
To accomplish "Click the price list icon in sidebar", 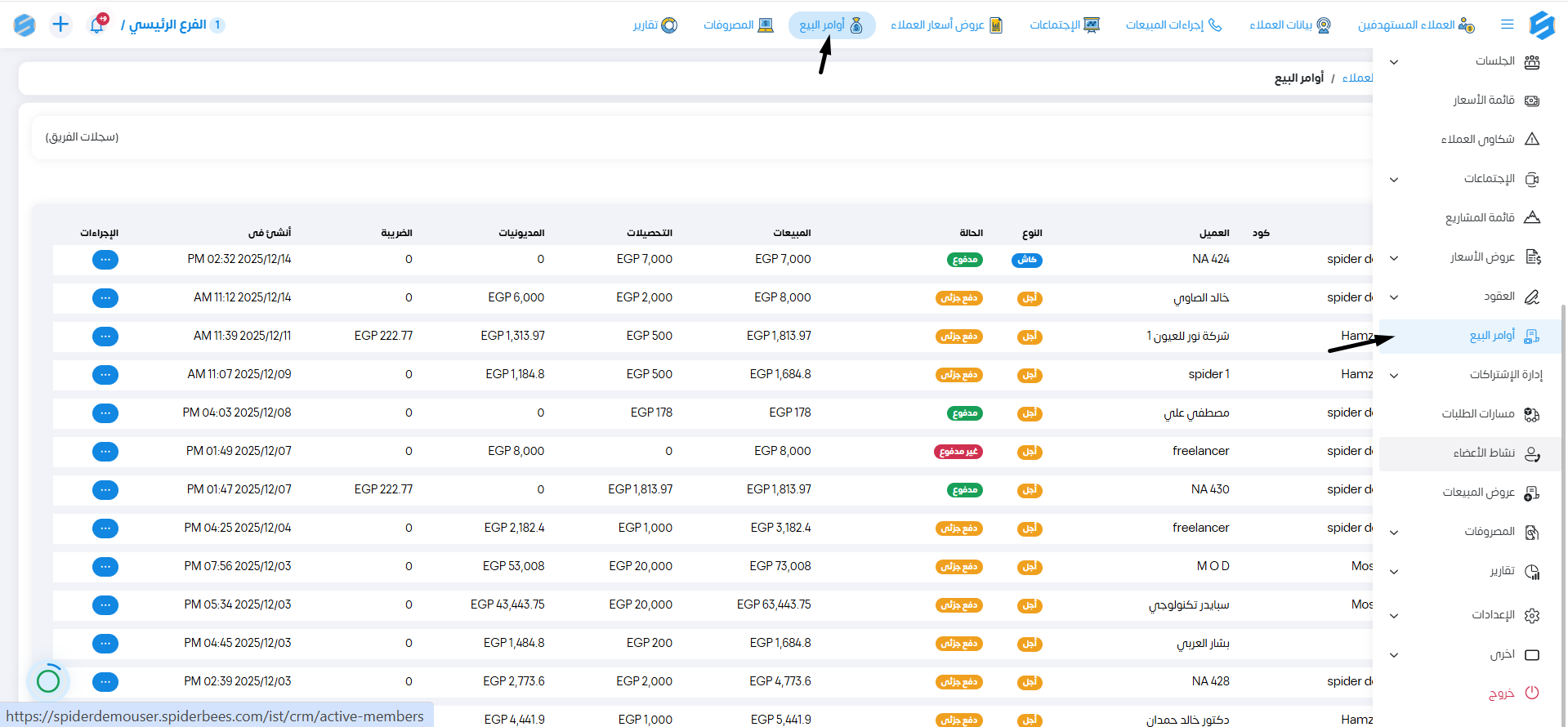I will [1531, 100].
